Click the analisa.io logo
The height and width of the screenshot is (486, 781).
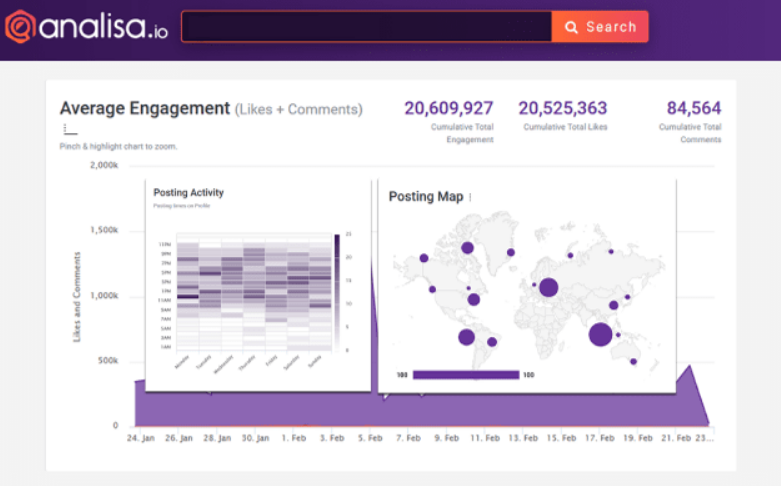point(86,27)
